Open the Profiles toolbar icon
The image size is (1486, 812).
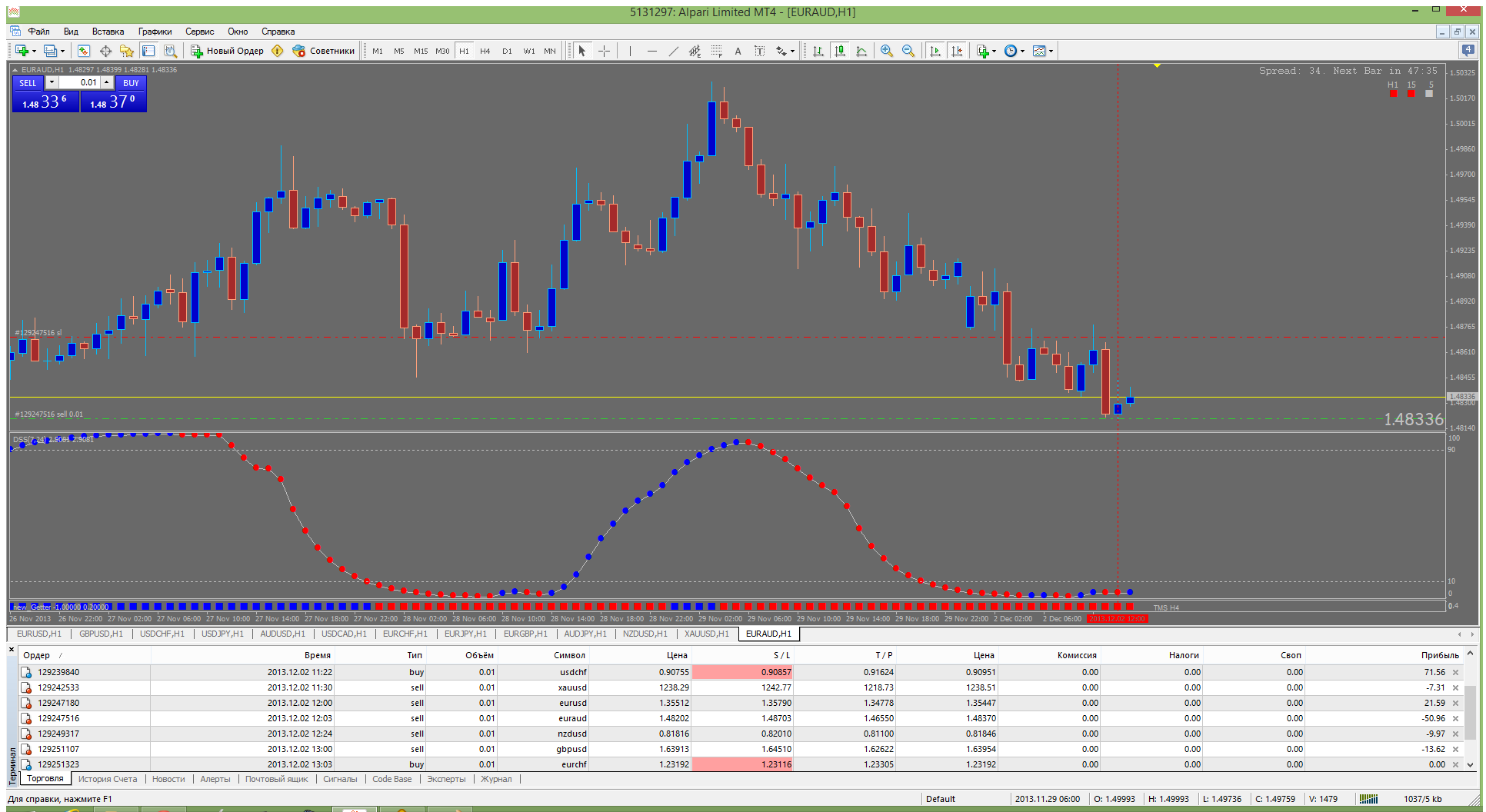coord(50,51)
